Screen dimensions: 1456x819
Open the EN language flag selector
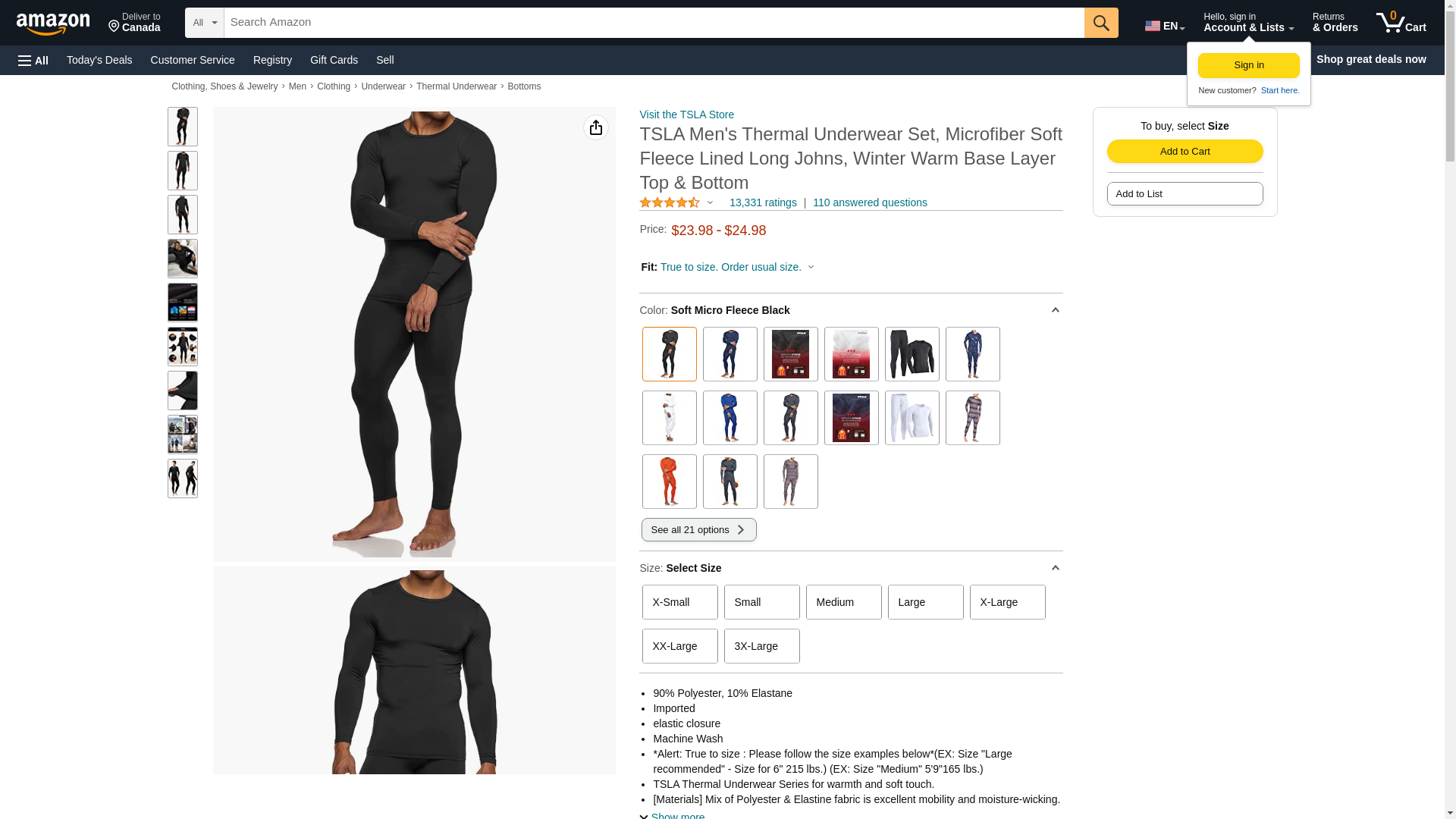(x=1165, y=26)
